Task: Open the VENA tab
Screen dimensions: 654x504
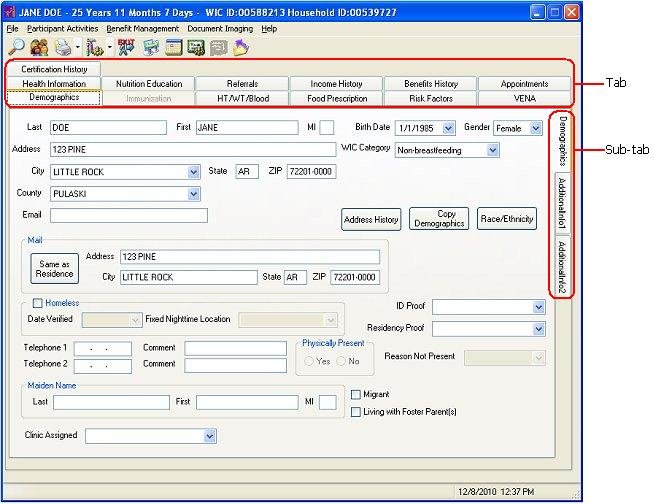Action: coord(524,98)
